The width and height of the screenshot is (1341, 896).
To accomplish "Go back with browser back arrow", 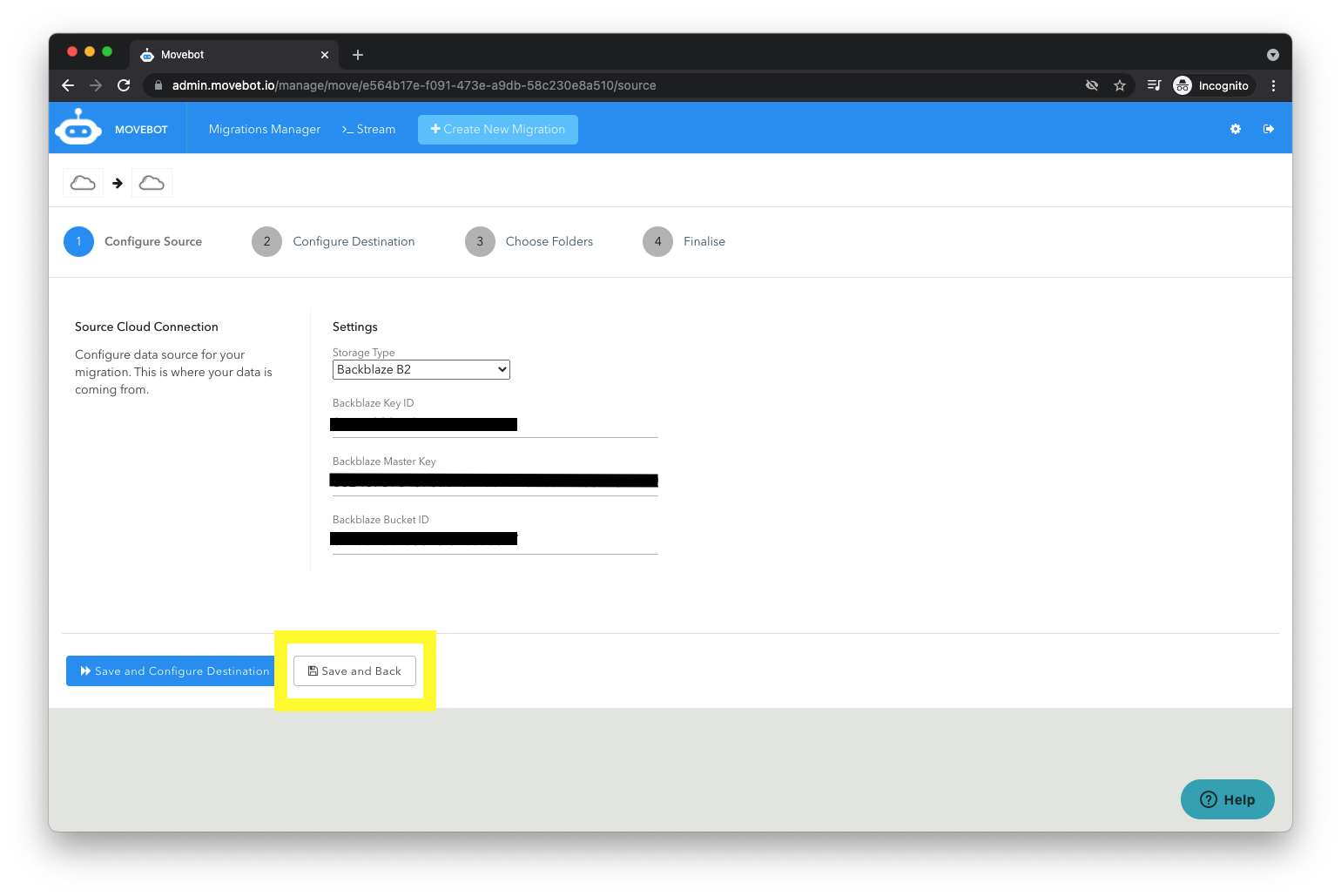I will pos(68,85).
